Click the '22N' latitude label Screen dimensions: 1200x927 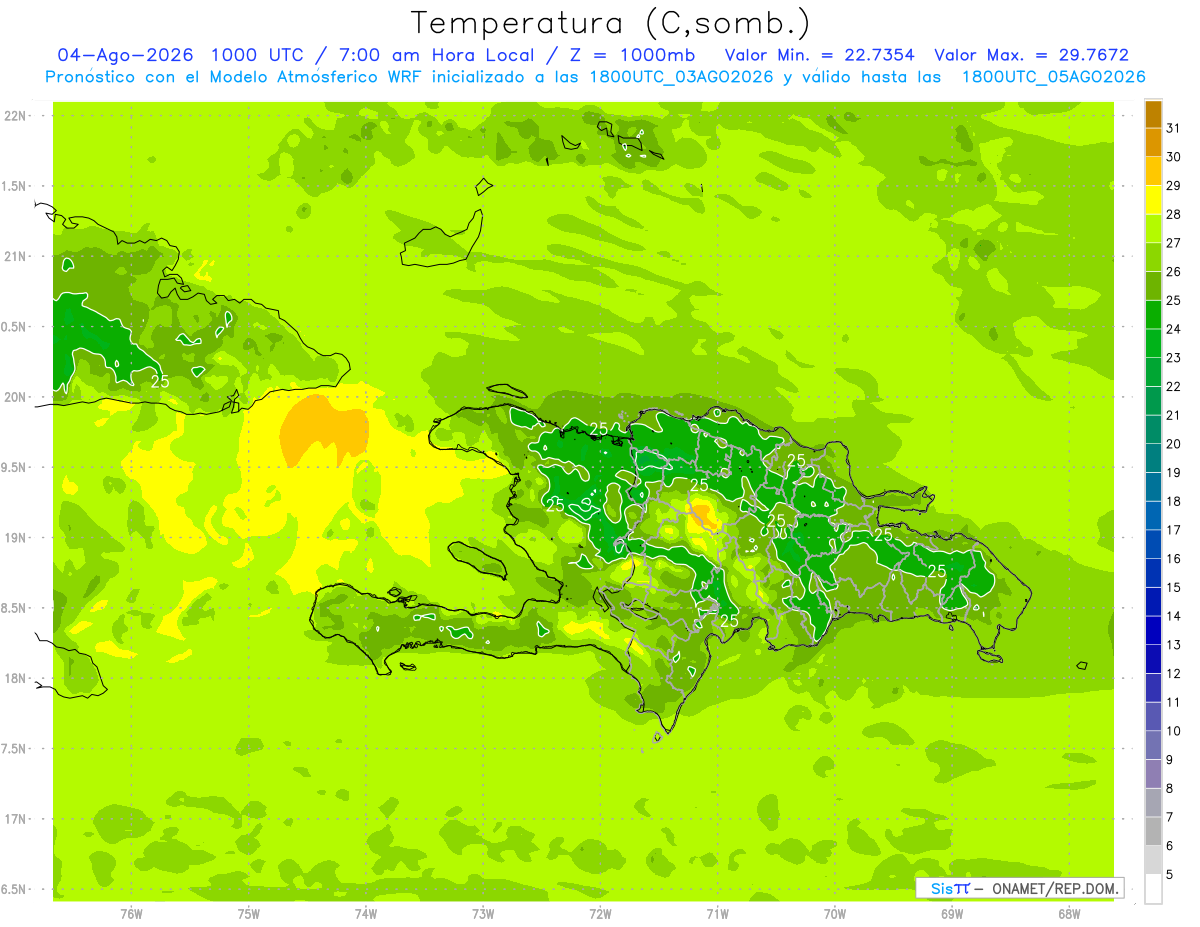tap(15, 116)
